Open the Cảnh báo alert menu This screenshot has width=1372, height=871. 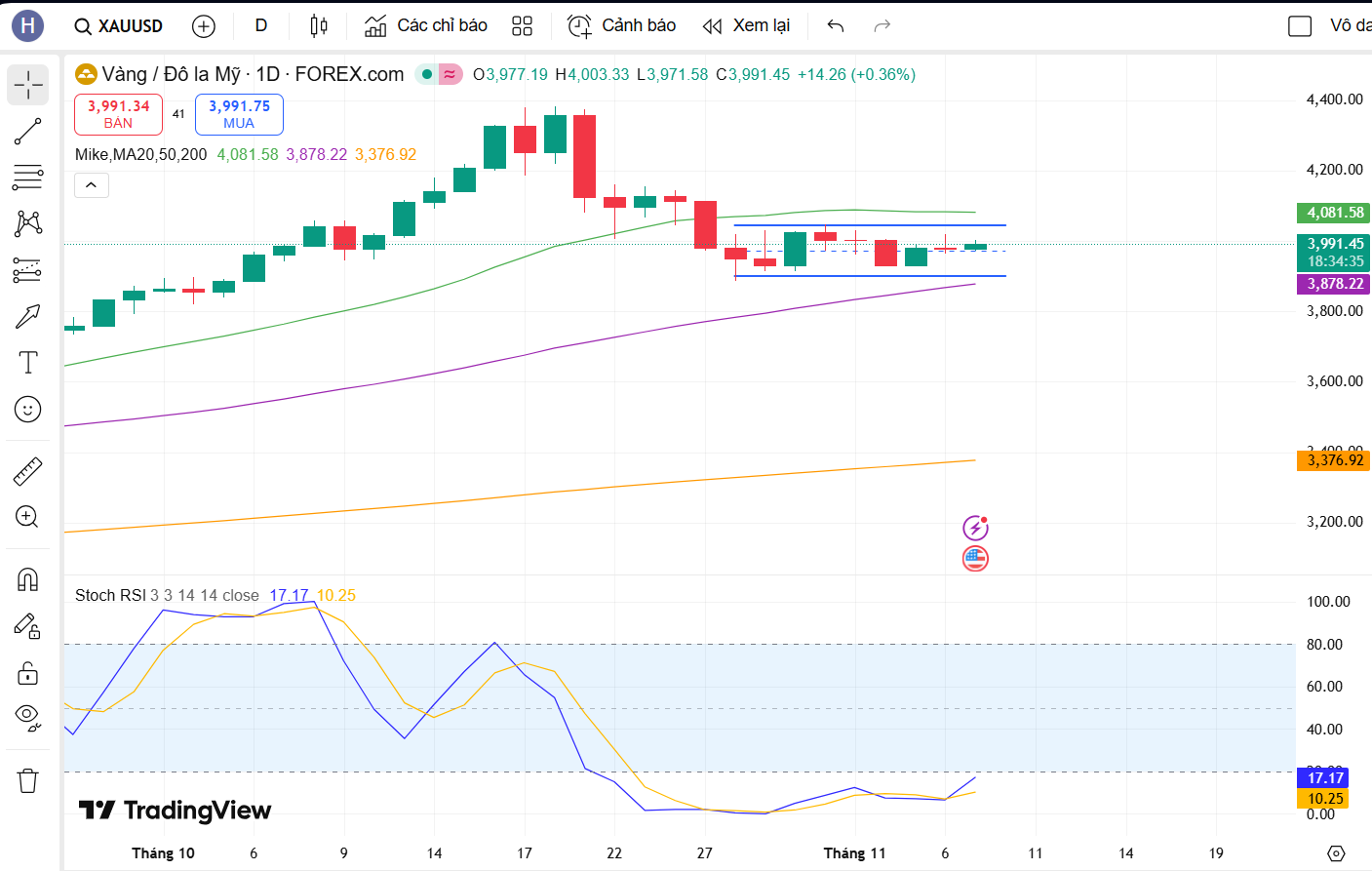coord(622,25)
